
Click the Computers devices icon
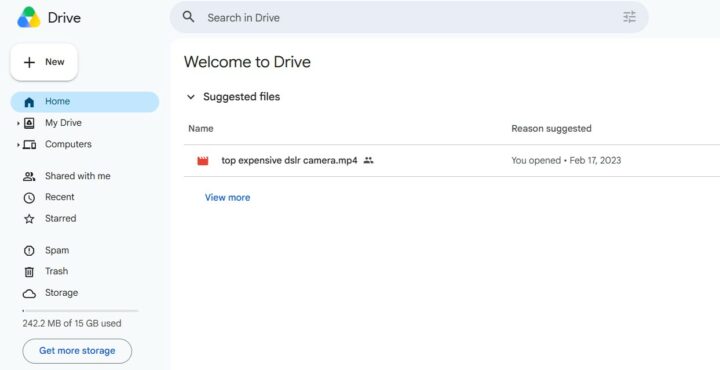pyautogui.click(x=29, y=145)
